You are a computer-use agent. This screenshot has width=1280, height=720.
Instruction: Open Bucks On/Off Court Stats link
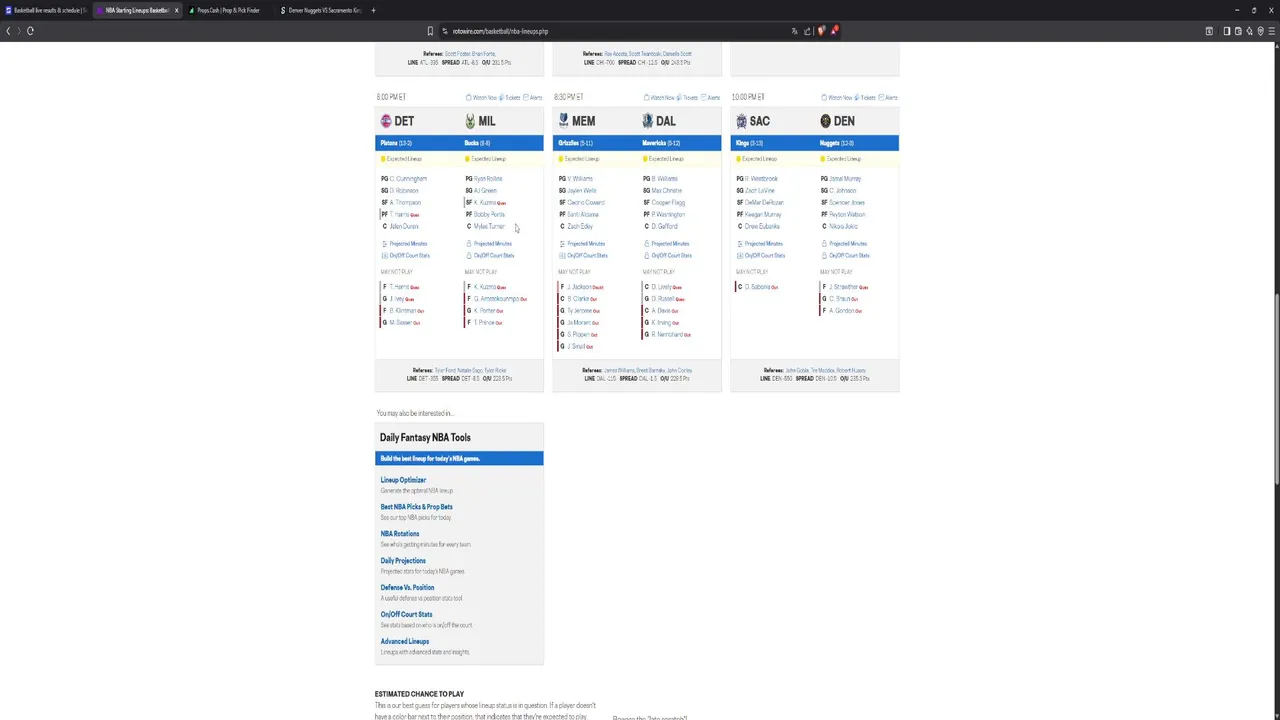(490, 255)
